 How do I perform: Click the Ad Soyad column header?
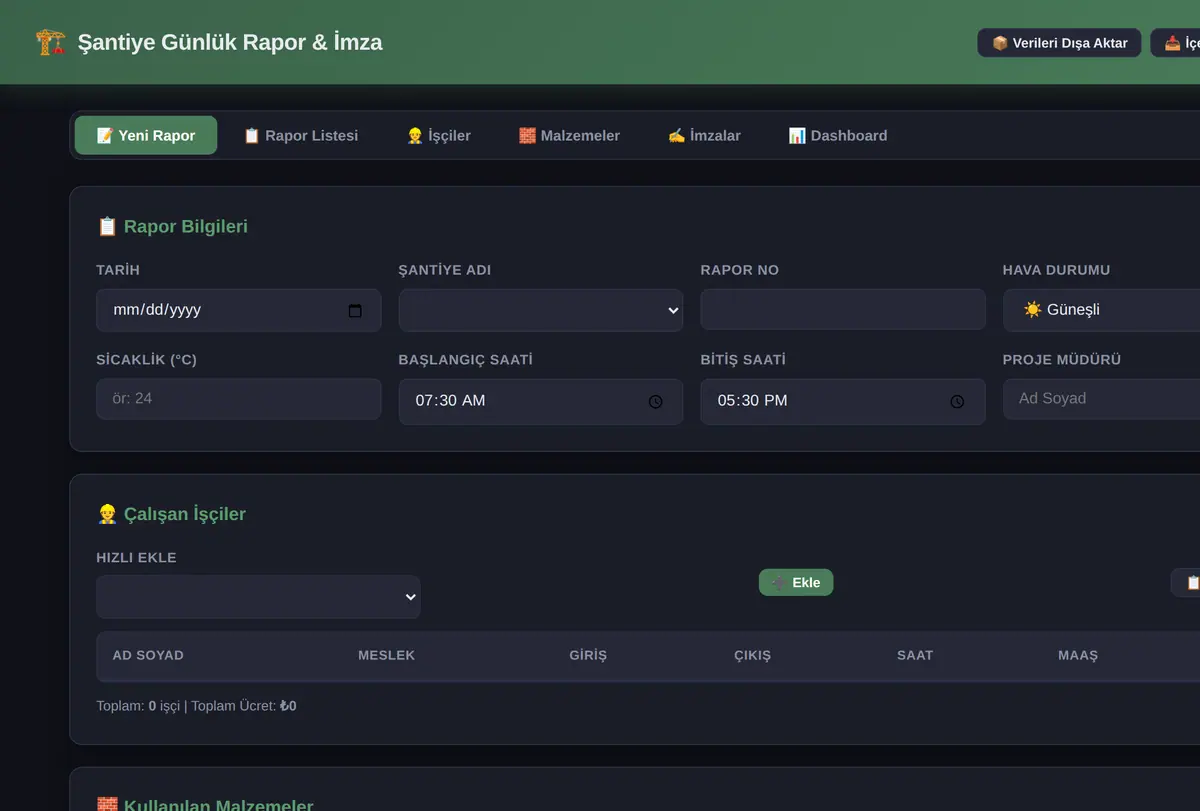pyautogui.click(x=148, y=656)
